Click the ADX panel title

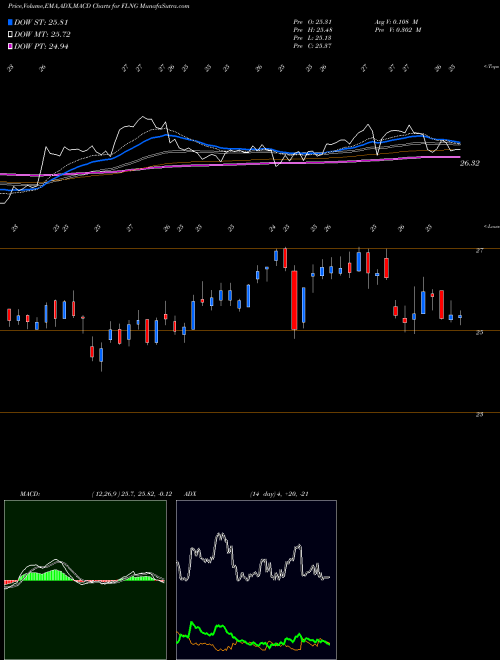[x=190, y=494]
